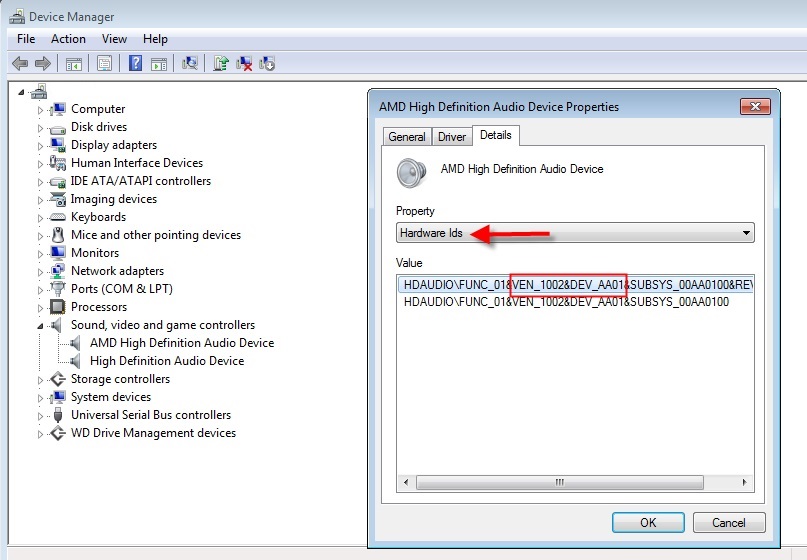The image size is (807, 560).
Task: Open the File menu
Action: click(x=26, y=39)
